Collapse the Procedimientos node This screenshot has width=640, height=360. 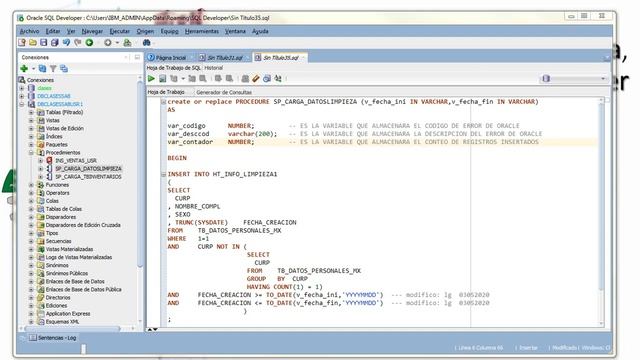31,152
